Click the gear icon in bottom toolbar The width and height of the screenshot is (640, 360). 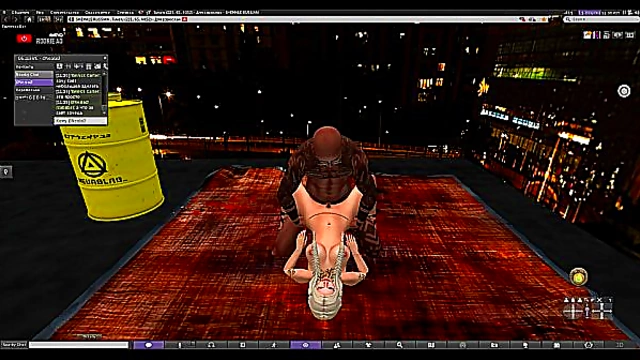[588, 345]
